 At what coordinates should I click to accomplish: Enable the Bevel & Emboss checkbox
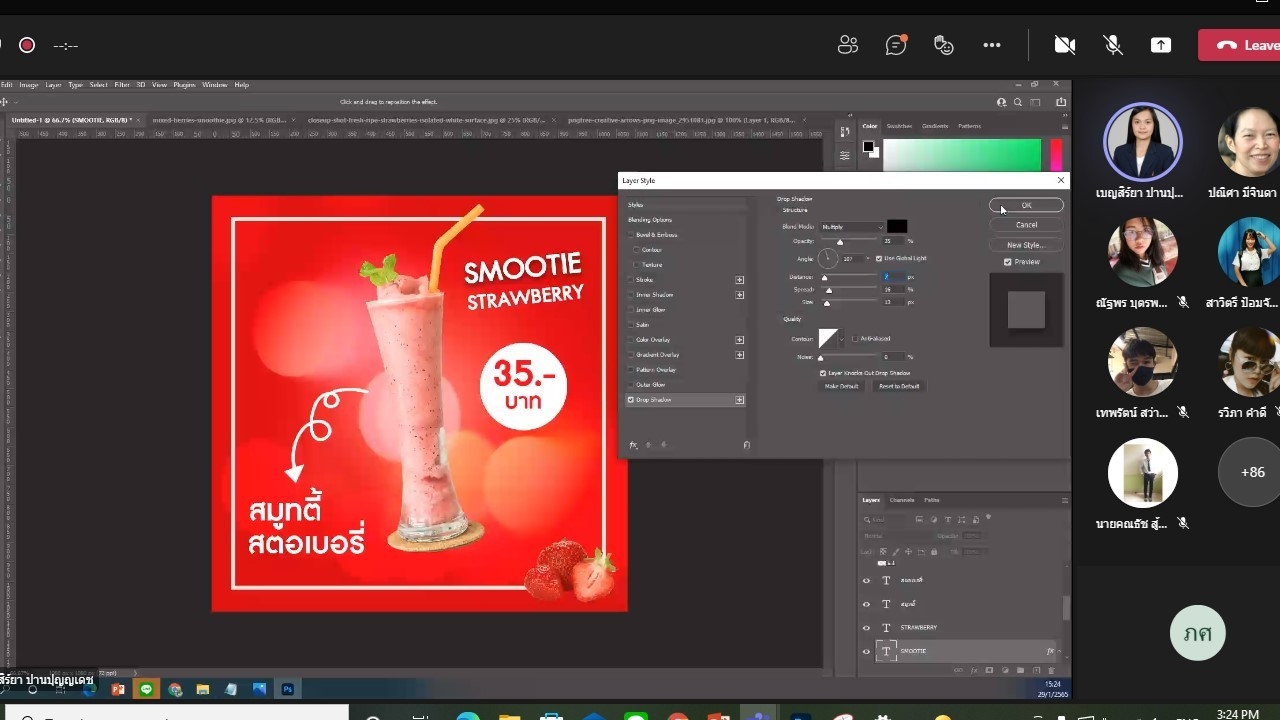[631, 235]
